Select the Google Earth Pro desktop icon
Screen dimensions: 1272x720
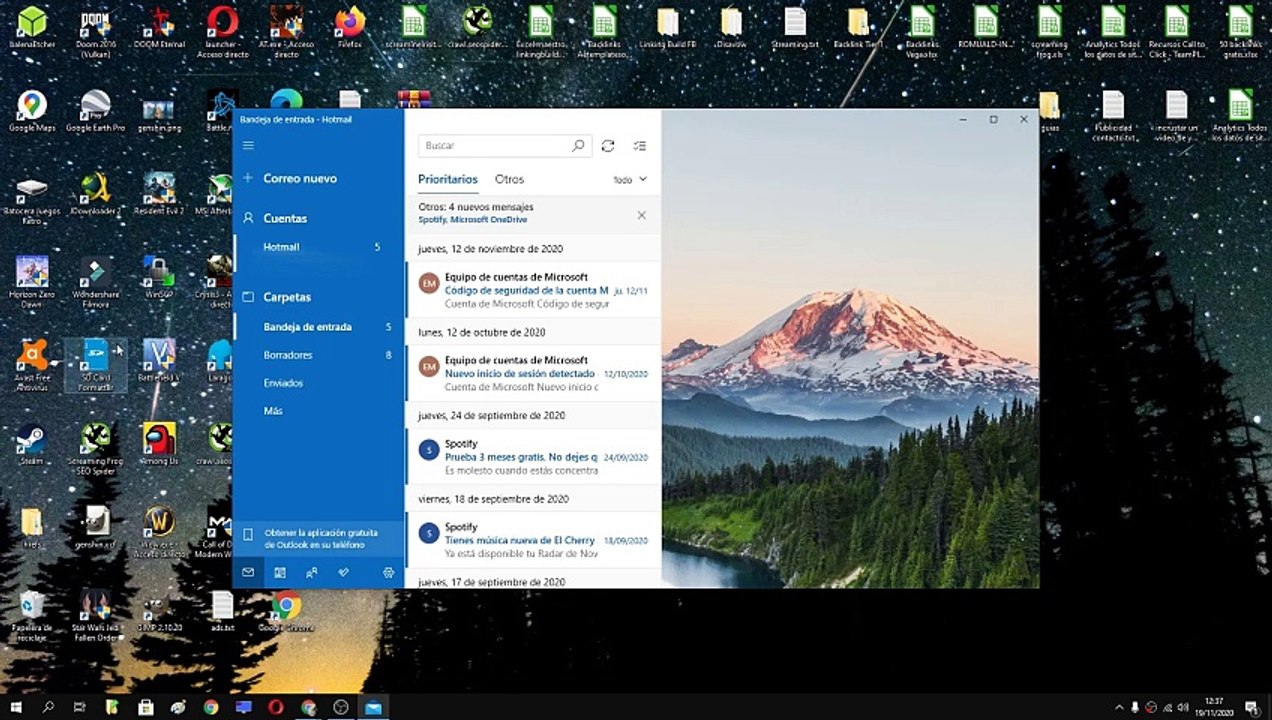click(x=95, y=111)
